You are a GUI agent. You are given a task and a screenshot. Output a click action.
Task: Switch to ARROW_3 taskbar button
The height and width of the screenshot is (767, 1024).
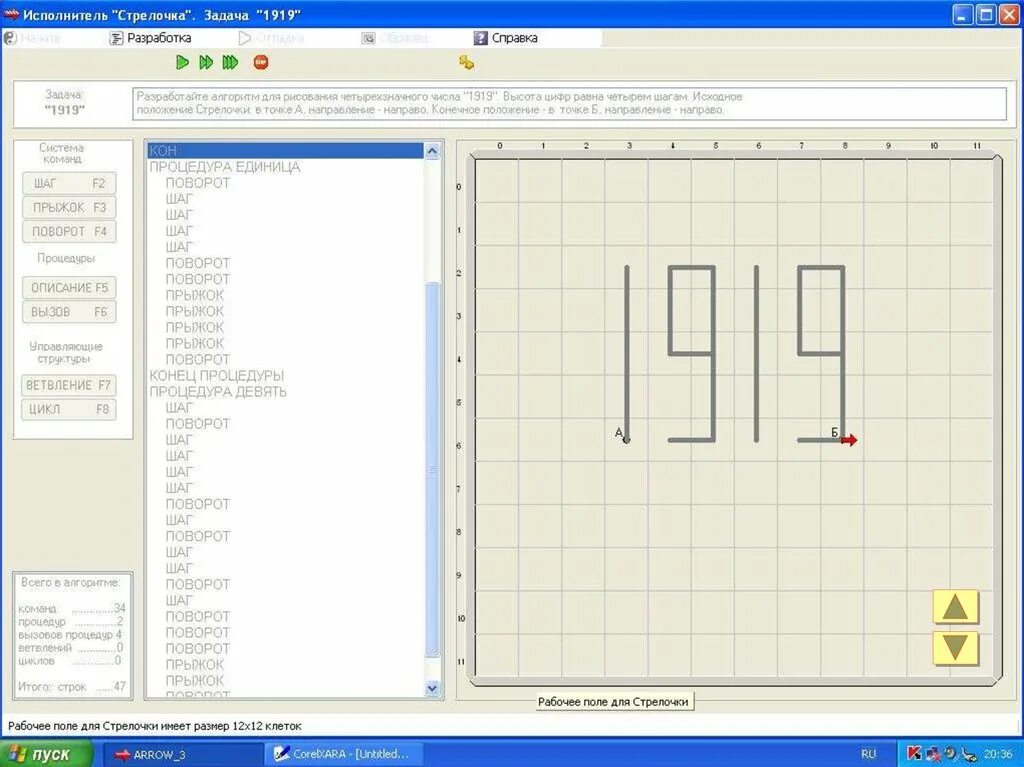click(x=182, y=754)
